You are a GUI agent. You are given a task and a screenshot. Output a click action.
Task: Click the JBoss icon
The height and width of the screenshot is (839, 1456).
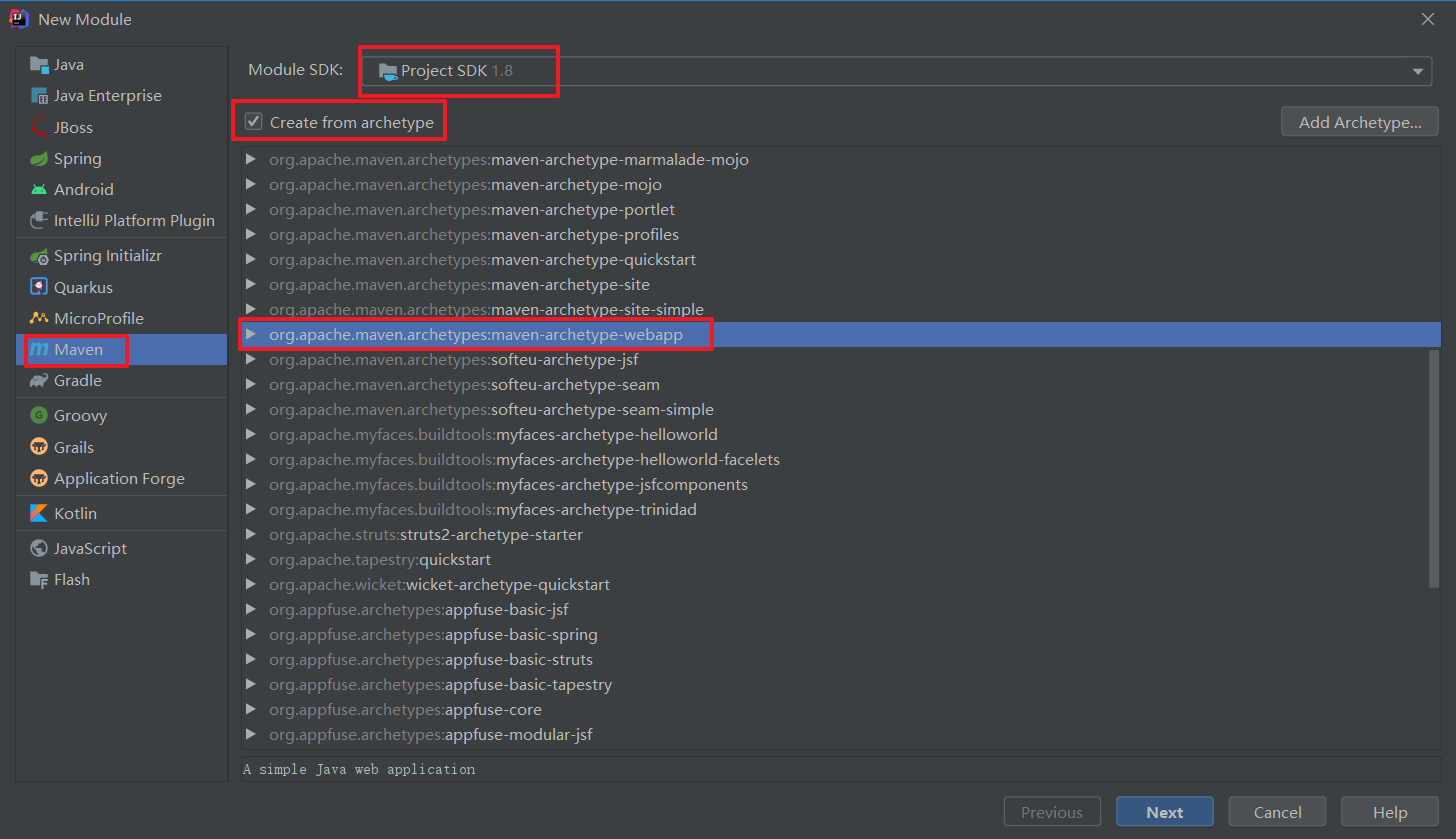[x=39, y=128]
